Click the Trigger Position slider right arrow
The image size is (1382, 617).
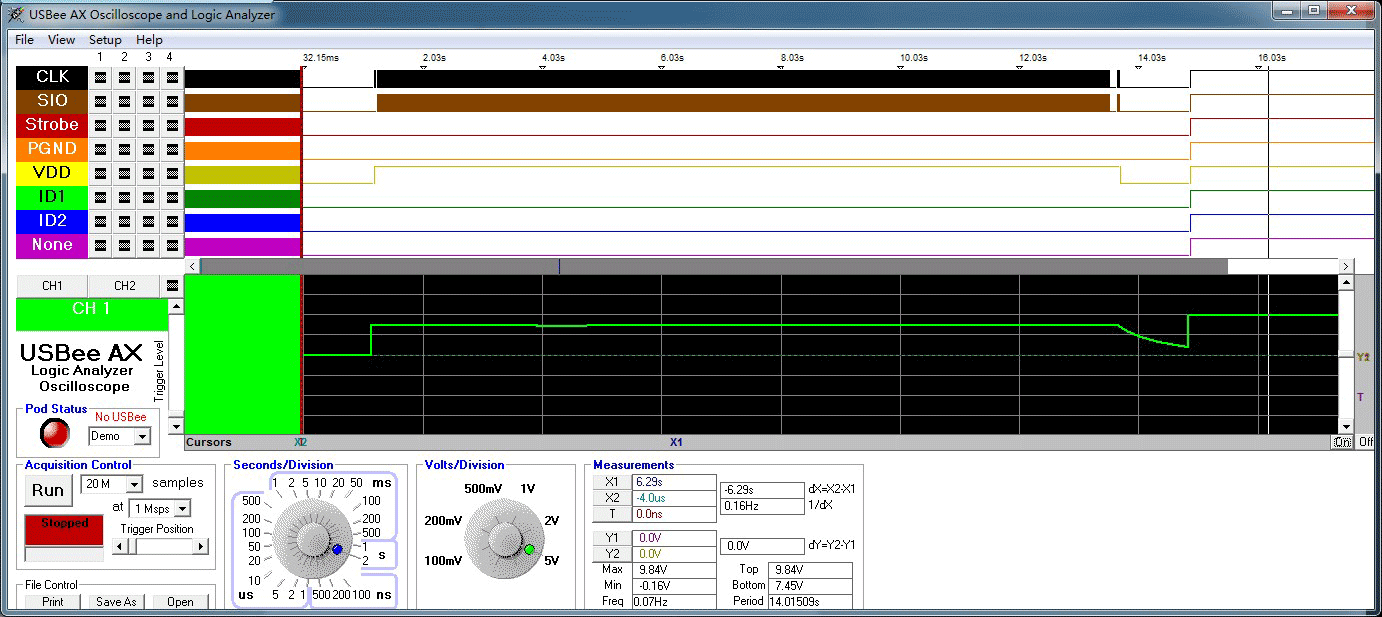(x=201, y=546)
